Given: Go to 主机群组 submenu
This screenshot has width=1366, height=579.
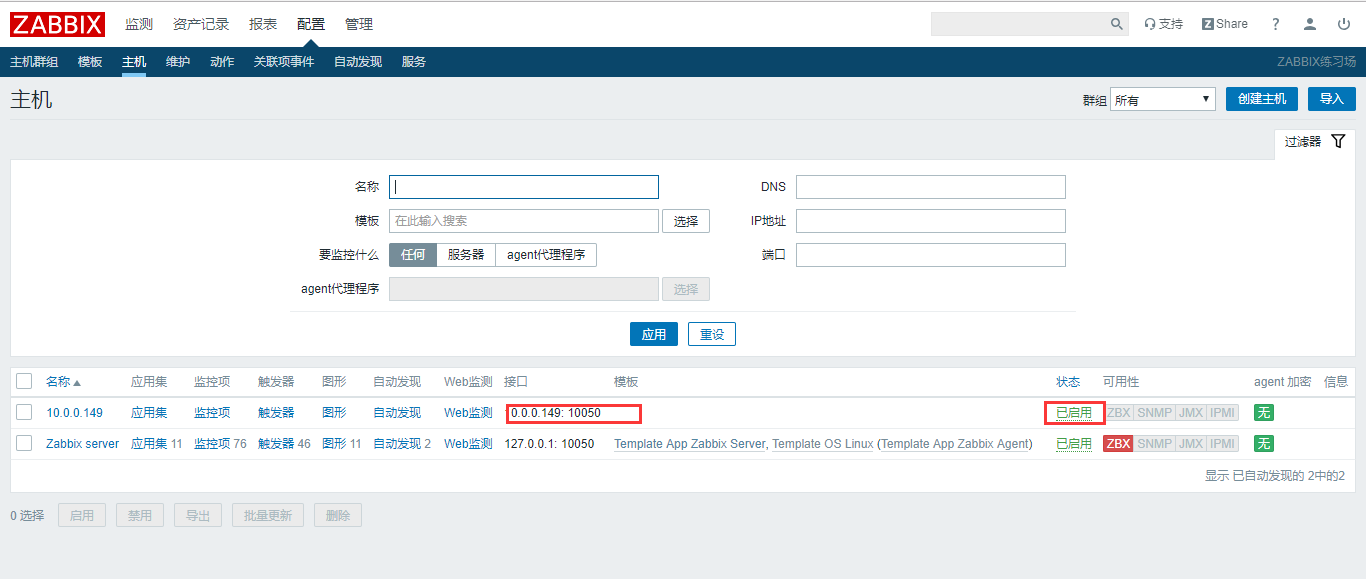Looking at the screenshot, I should click(x=34, y=61).
